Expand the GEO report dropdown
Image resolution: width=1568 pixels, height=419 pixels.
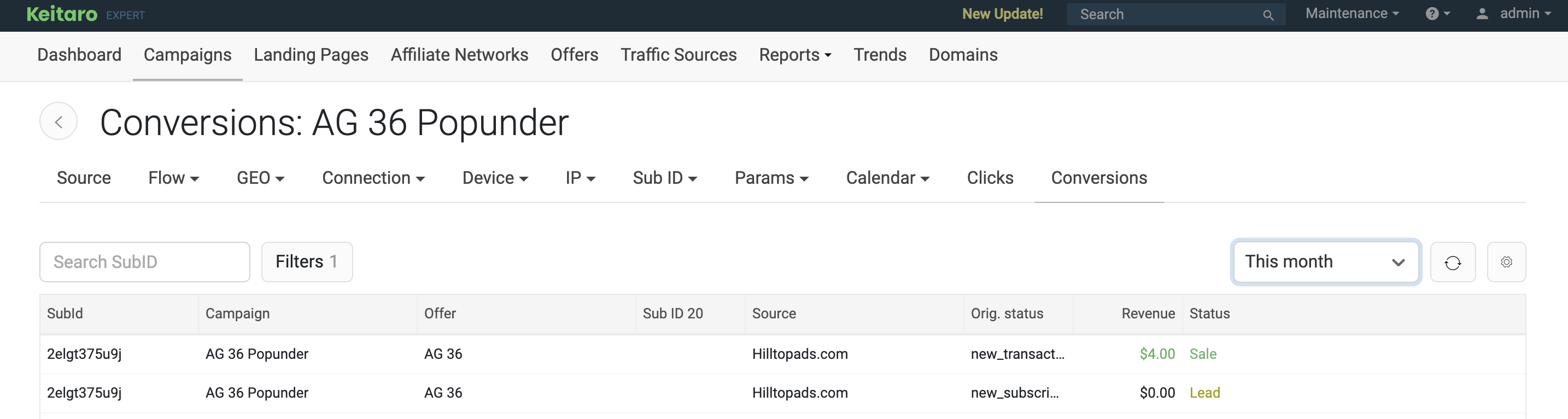pyautogui.click(x=261, y=178)
